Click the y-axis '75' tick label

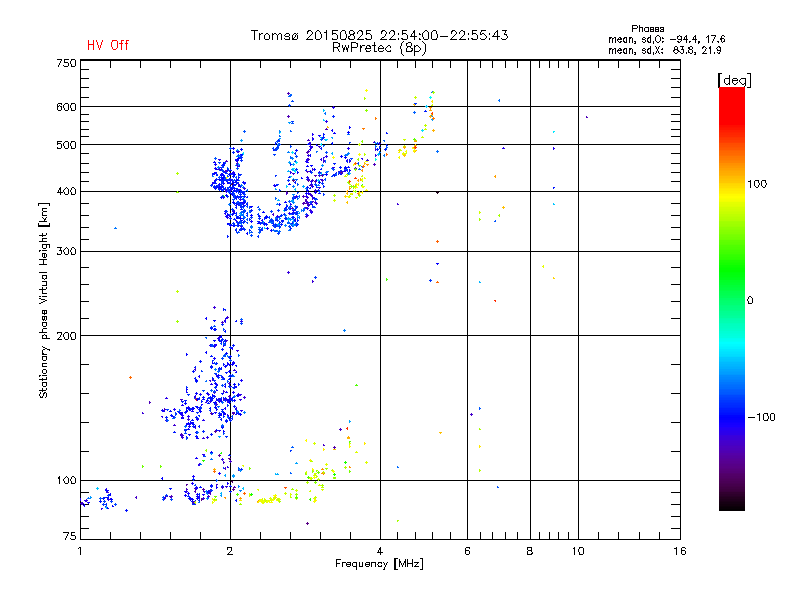(x=70, y=536)
